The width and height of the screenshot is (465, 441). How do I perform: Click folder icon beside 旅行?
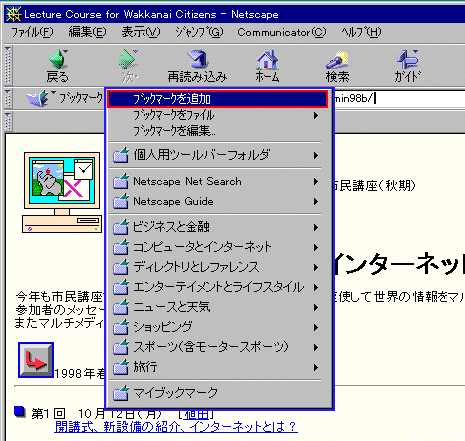coord(121,367)
